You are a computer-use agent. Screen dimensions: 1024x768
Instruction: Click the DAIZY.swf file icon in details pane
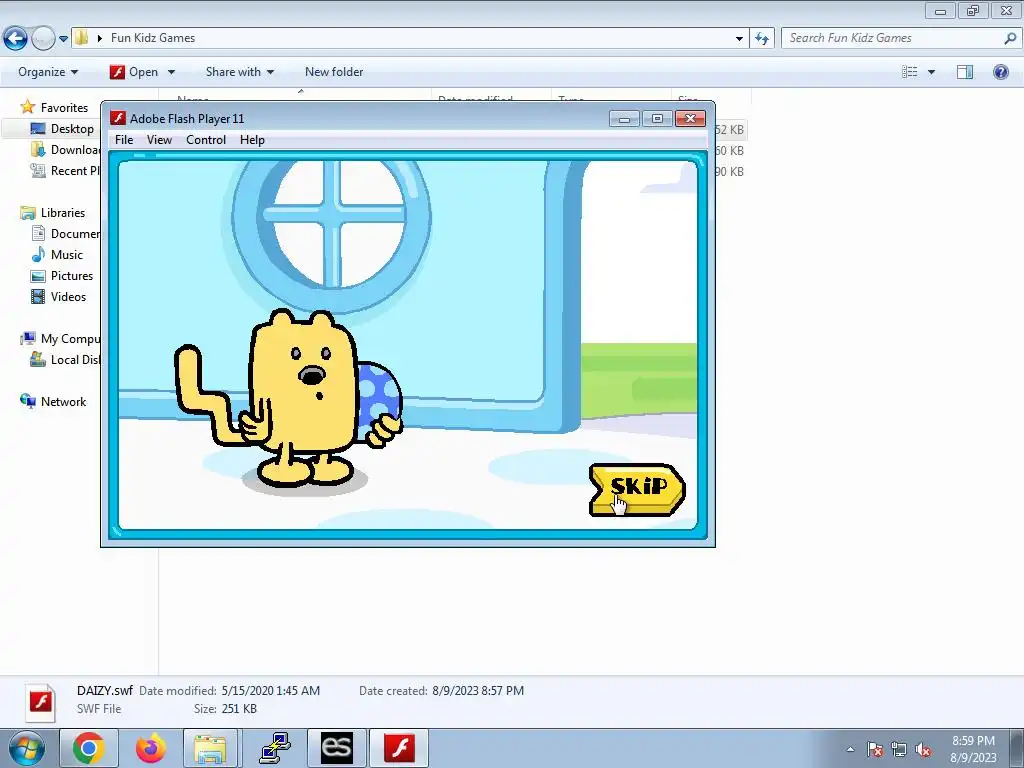coord(41,703)
